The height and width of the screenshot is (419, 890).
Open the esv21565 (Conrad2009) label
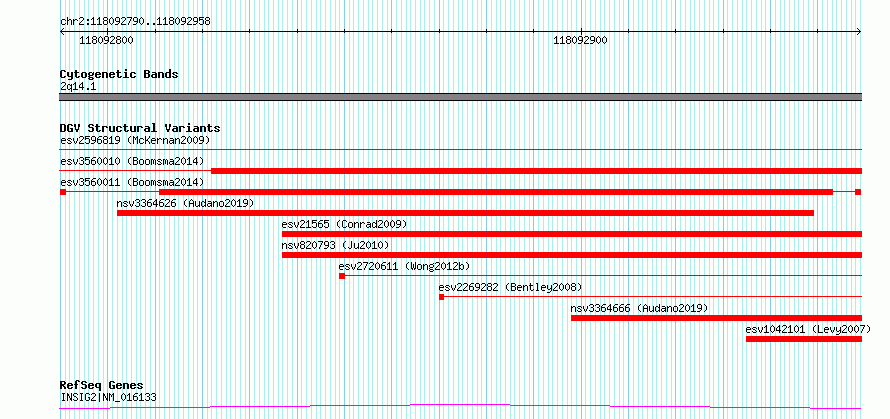[345, 224]
